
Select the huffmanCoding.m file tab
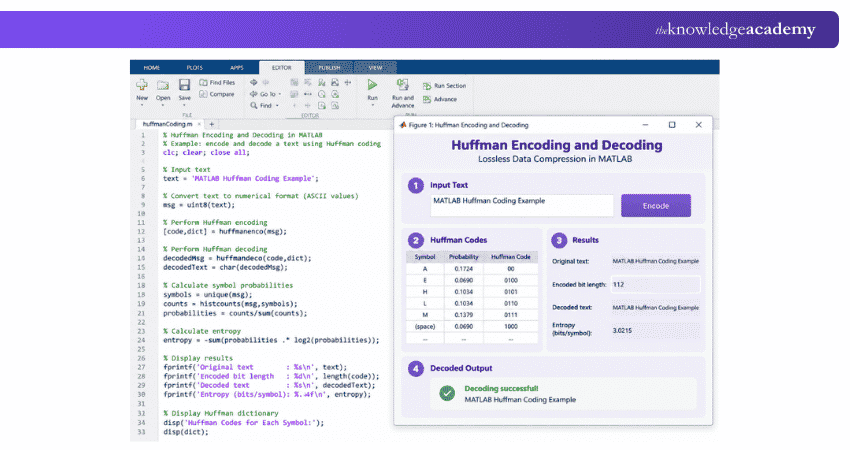(168, 124)
